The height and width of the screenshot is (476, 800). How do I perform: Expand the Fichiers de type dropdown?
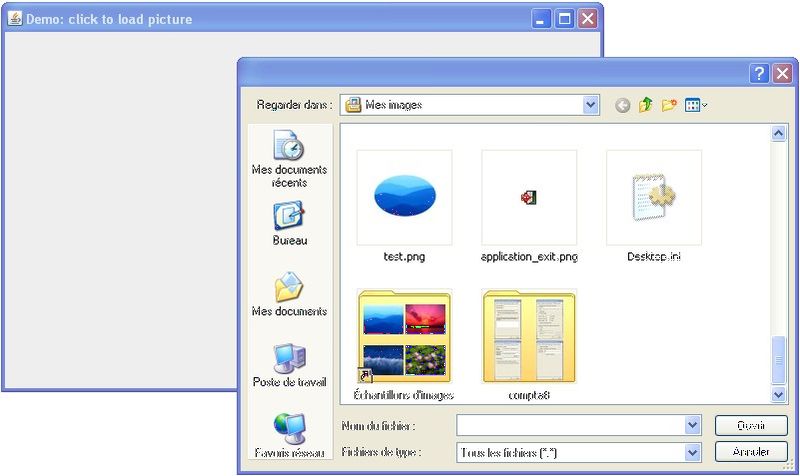[x=693, y=452]
